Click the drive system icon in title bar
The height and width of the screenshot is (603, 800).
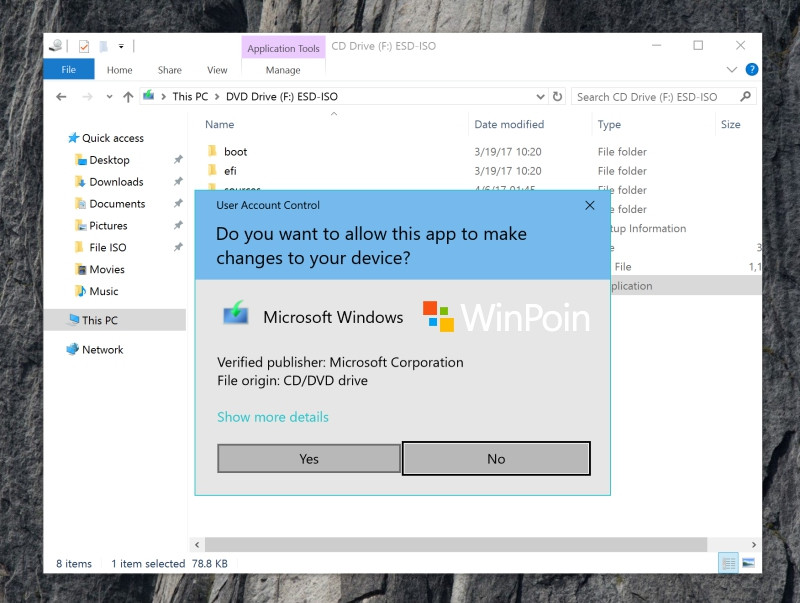[x=56, y=45]
